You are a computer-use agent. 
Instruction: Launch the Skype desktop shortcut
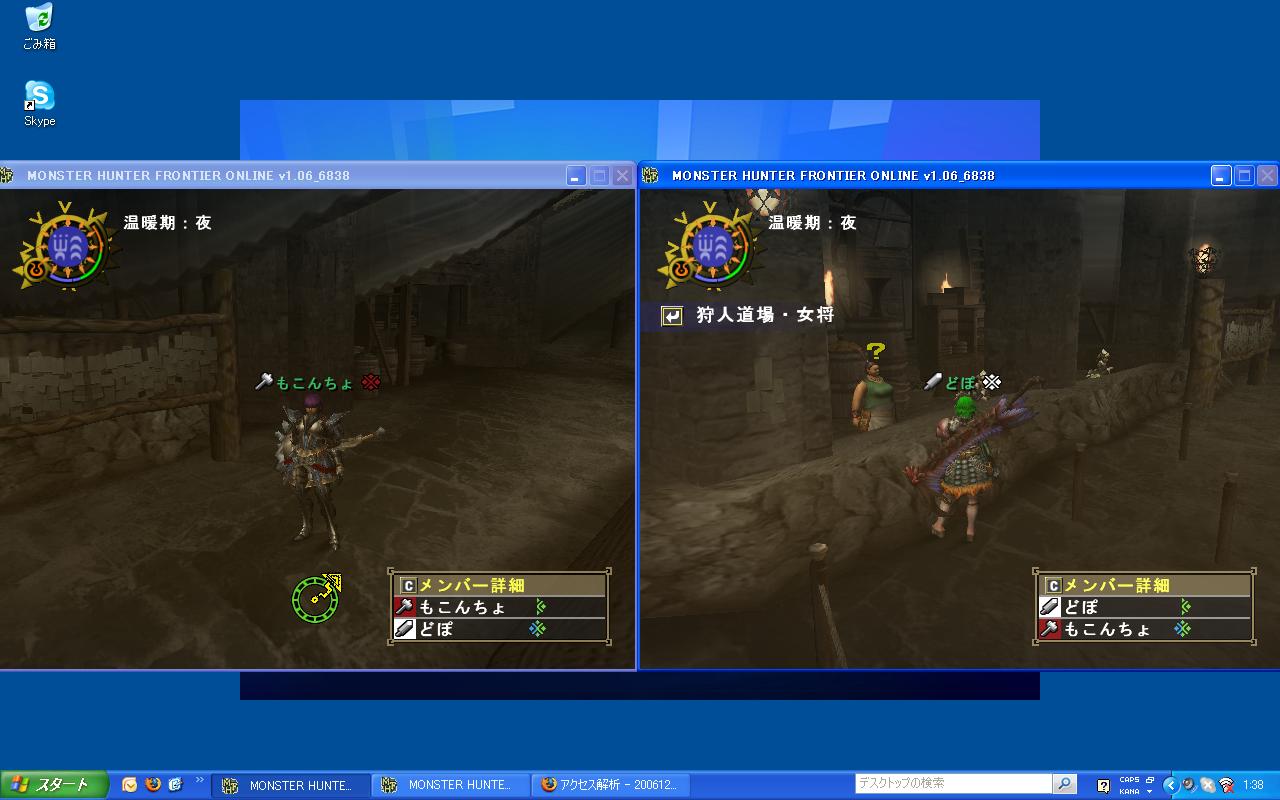(39, 103)
